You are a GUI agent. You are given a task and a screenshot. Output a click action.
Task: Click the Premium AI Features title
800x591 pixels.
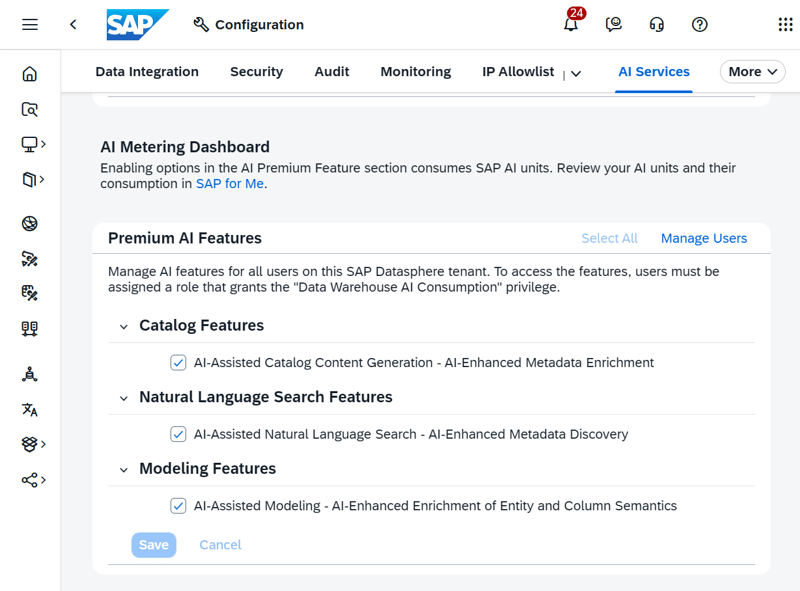(x=185, y=238)
